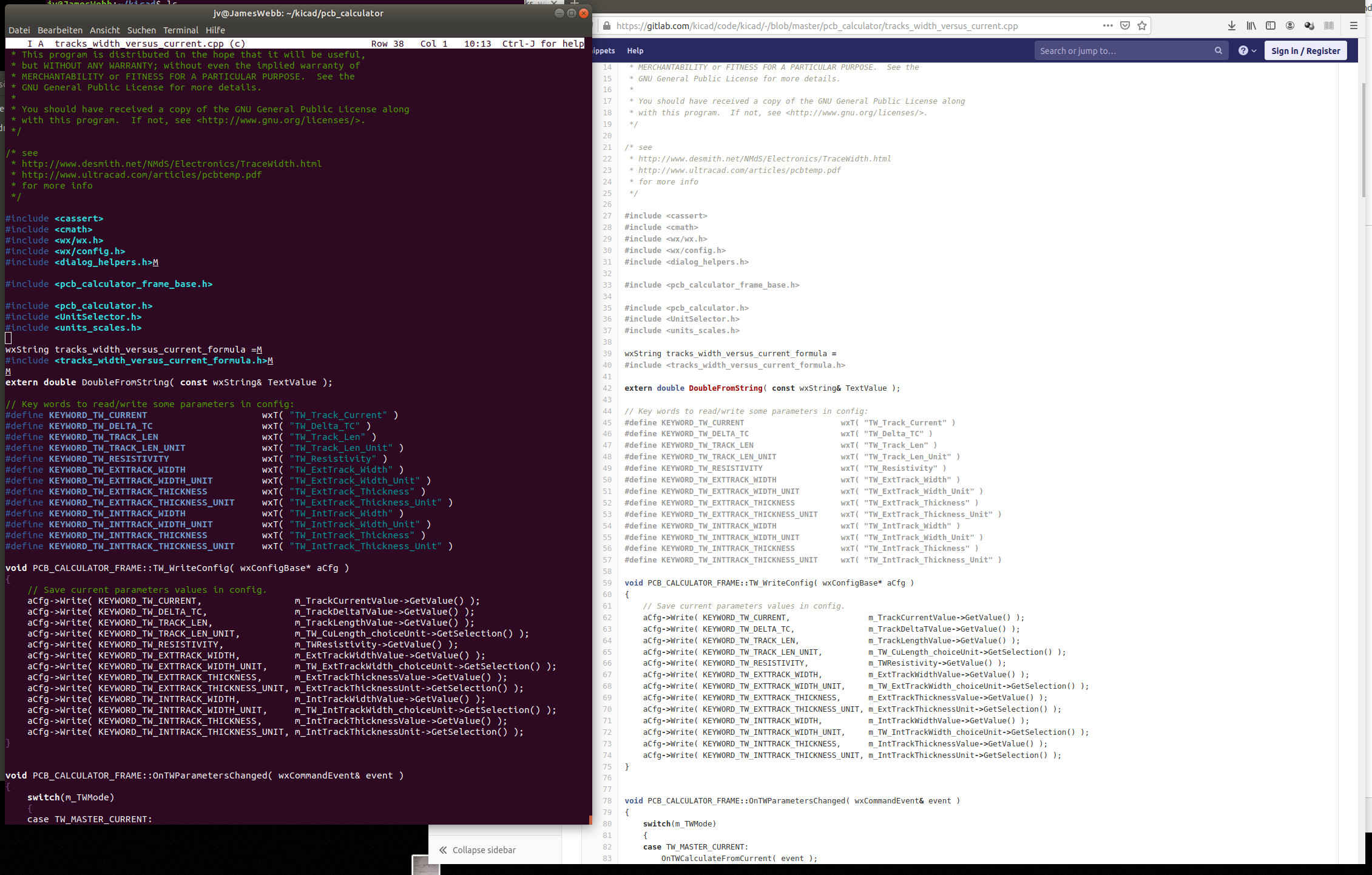Viewport: 1372px width, 875px height.
Task: Click the Firefox account avatar icon
Action: pos(1290,25)
